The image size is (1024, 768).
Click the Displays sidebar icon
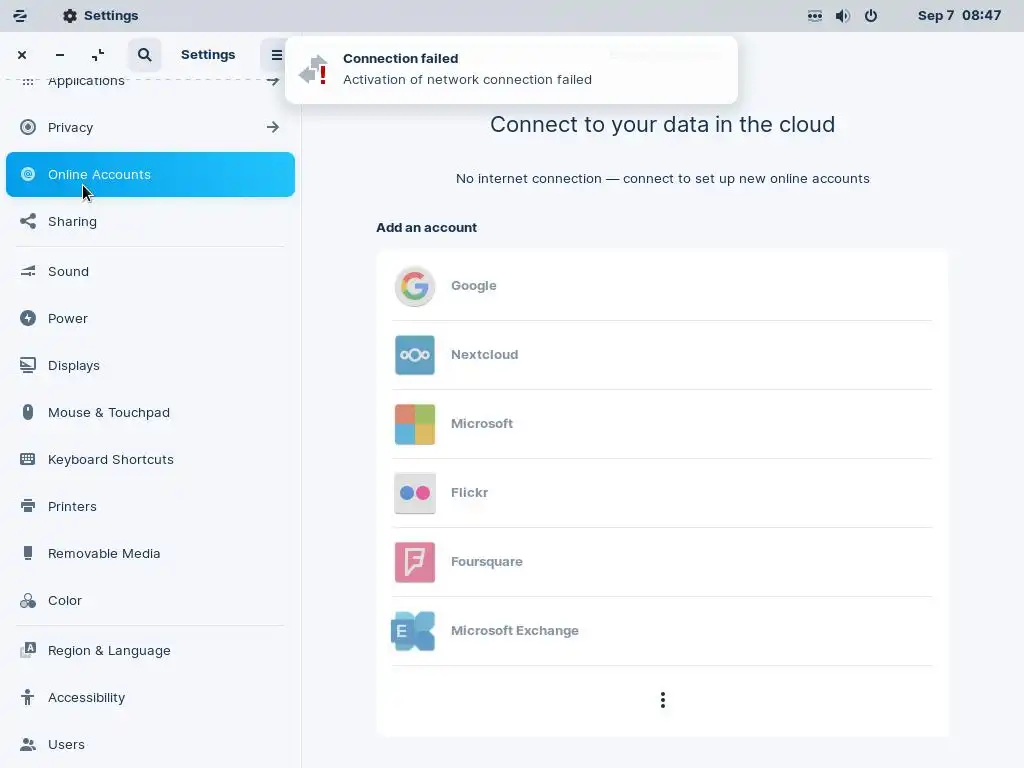tap(28, 365)
